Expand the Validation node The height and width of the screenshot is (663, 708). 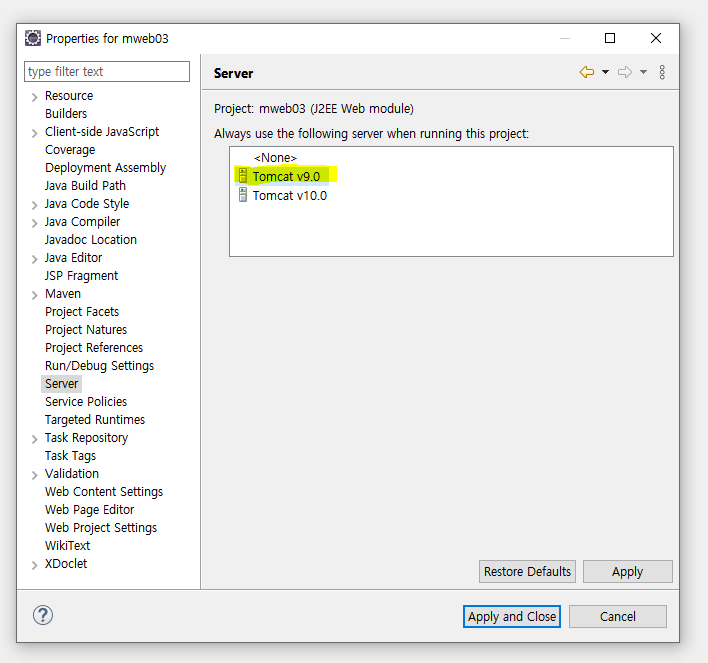(34, 475)
